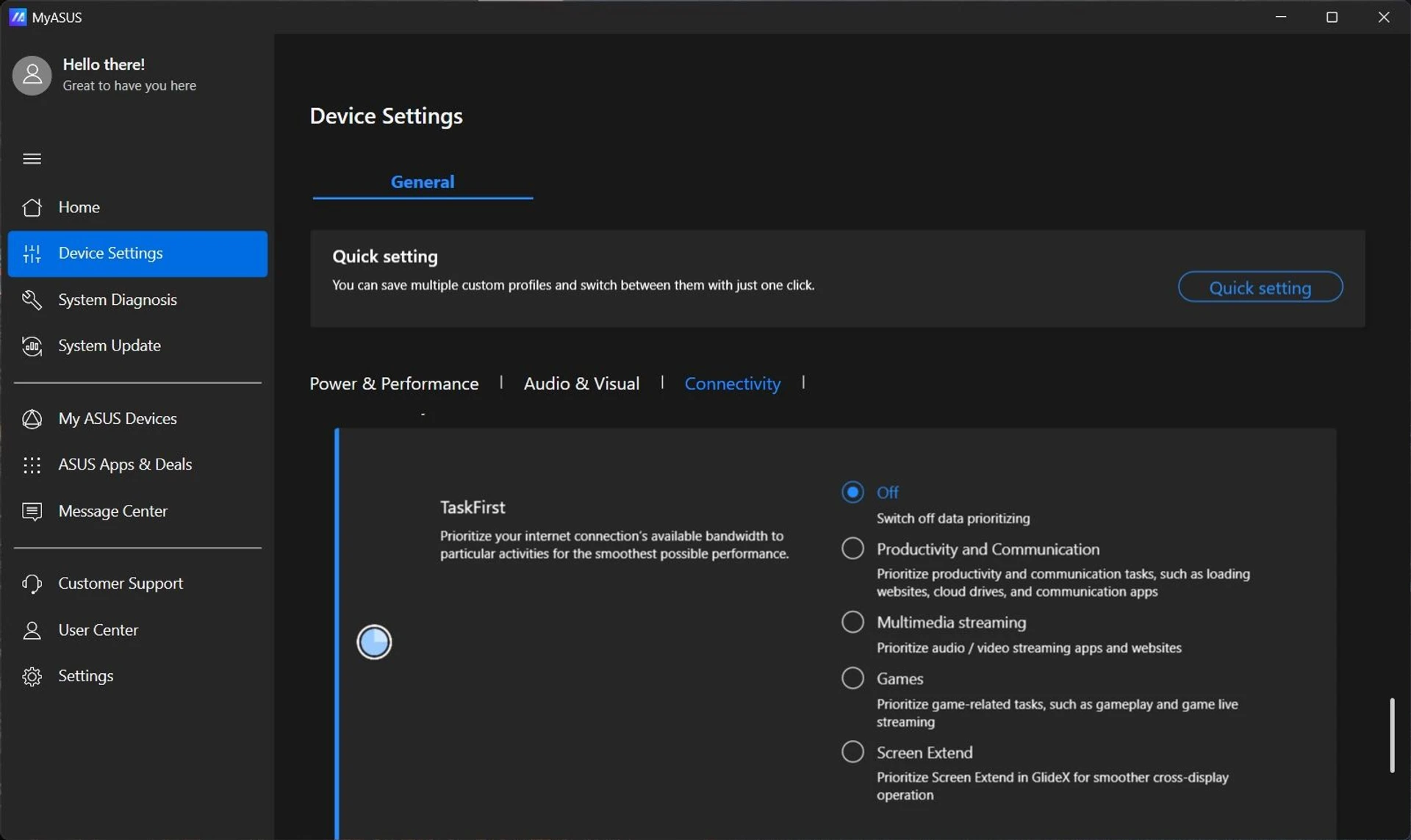Open Settings page in sidebar
Viewport: 1411px width, 840px height.
tap(137, 676)
